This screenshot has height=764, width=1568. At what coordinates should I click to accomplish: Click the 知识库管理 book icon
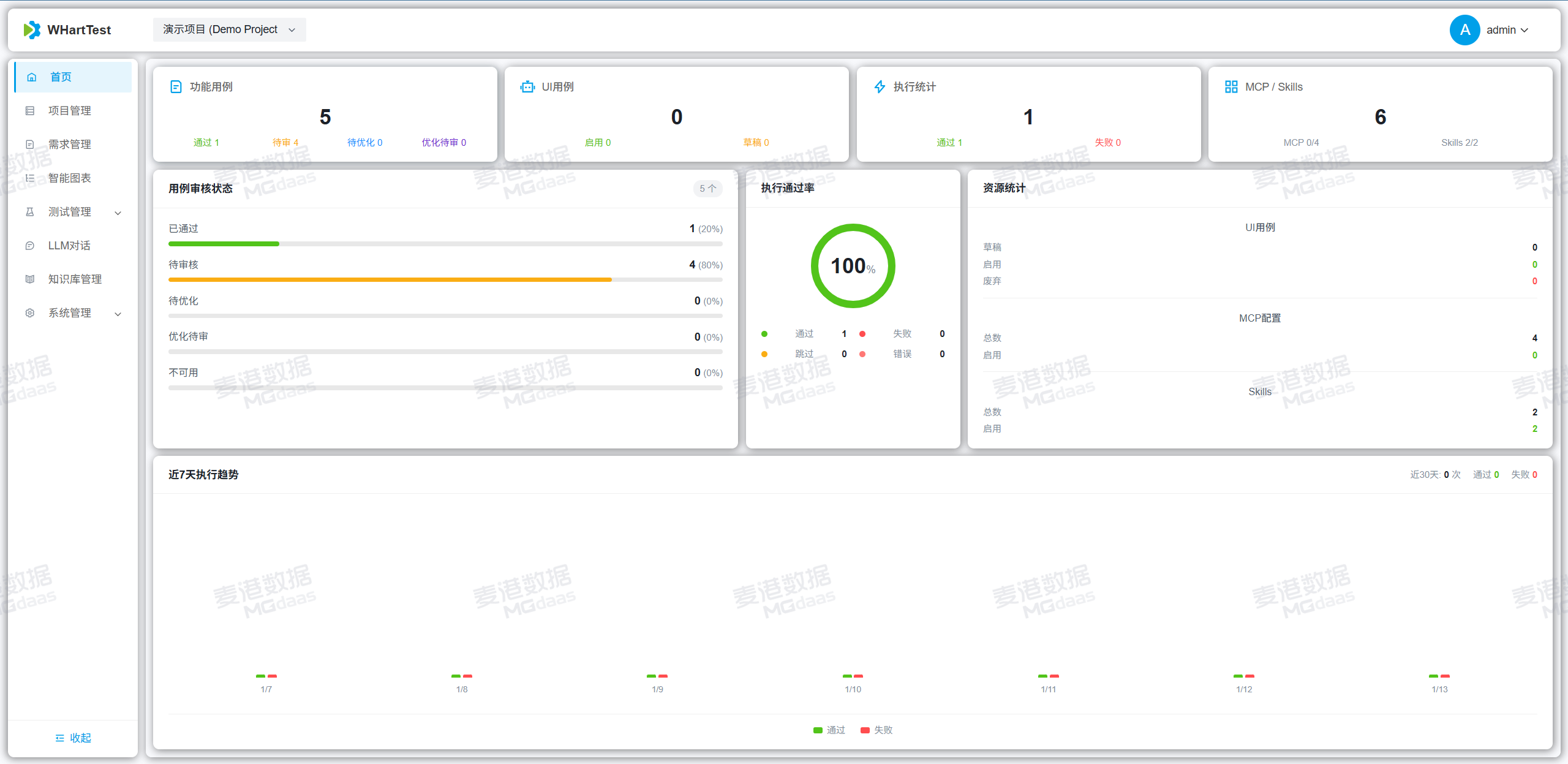tap(30, 279)
